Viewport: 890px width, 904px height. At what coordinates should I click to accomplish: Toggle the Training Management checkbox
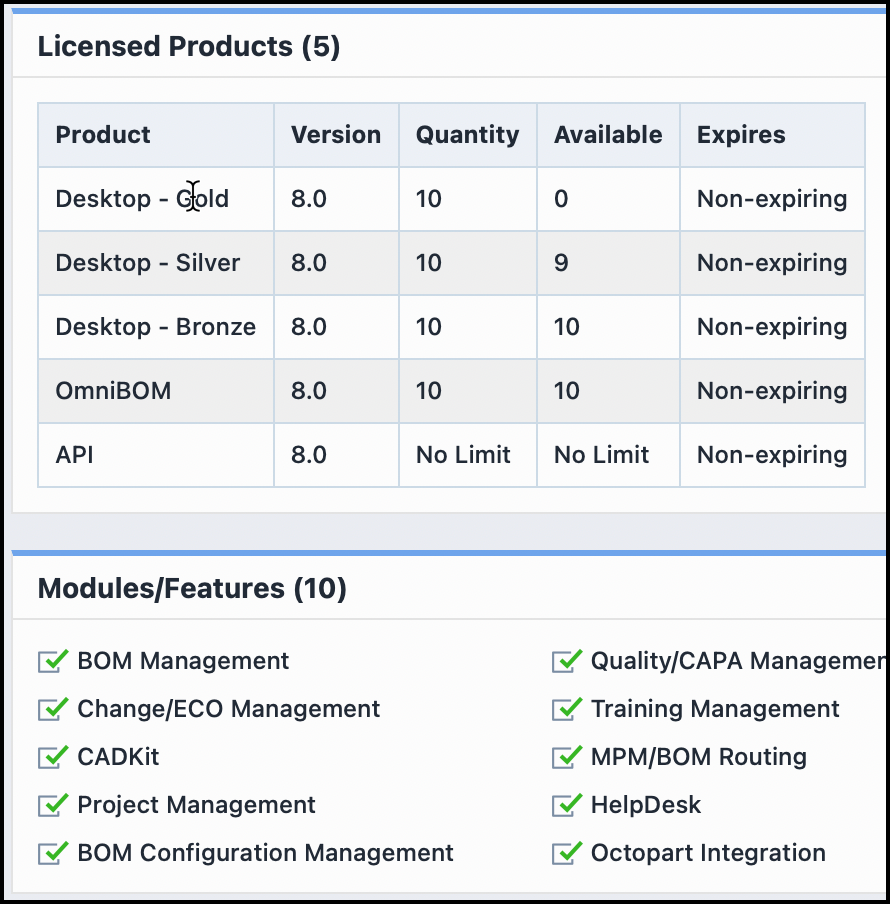(x=567, y=709)
